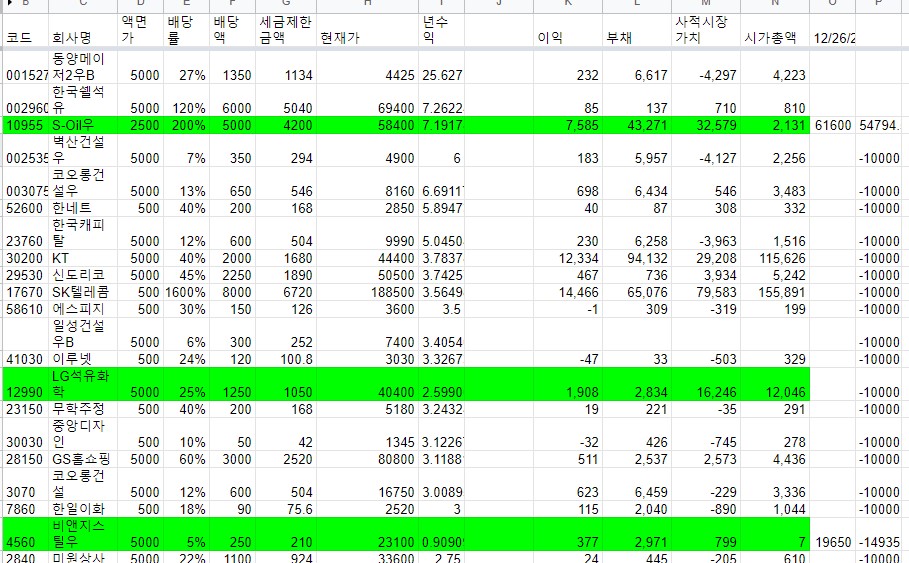The height and width of the screenshot is (563, 909).
Task: Select the 12/26/2 date header cell
Action: point(832,30)
